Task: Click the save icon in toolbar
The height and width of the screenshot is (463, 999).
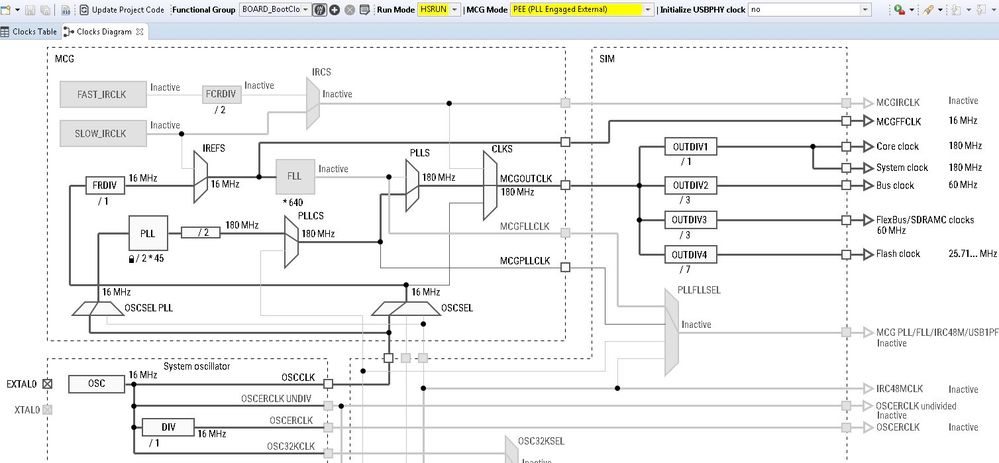Action: pyautogui.click(x=29, y=10)
